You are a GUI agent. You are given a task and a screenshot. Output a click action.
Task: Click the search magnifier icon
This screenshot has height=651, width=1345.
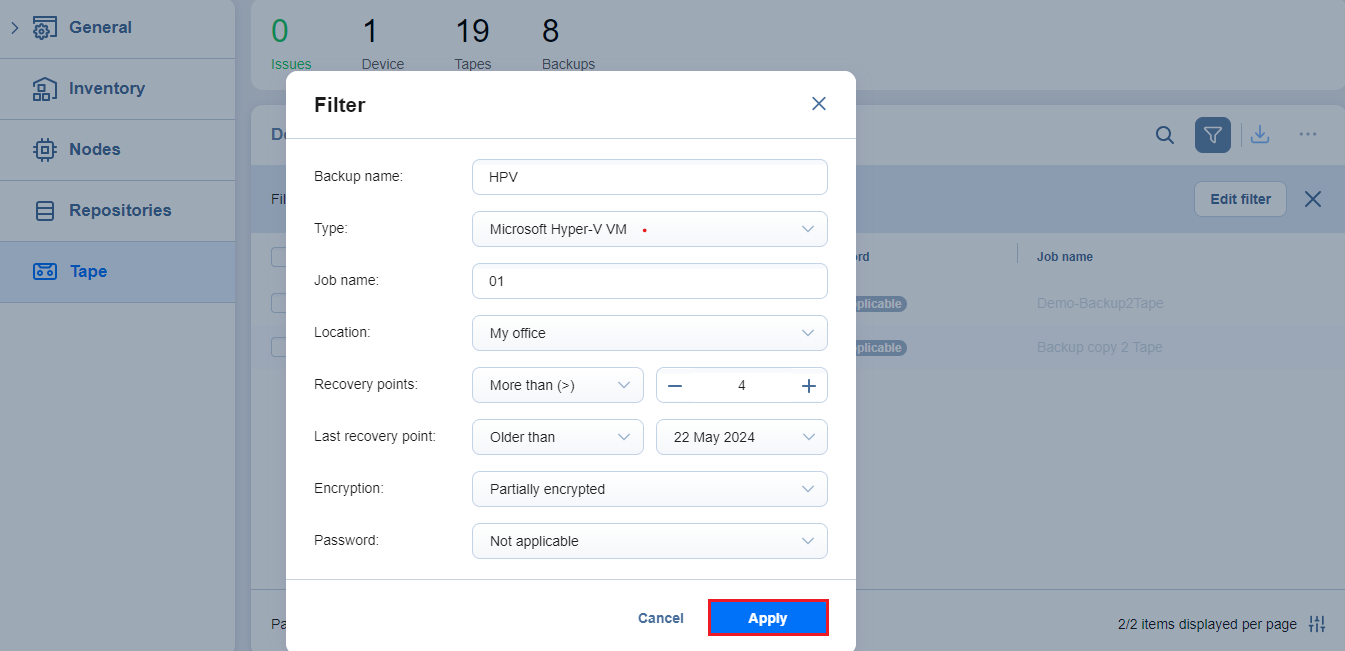tap(1164, 135)
